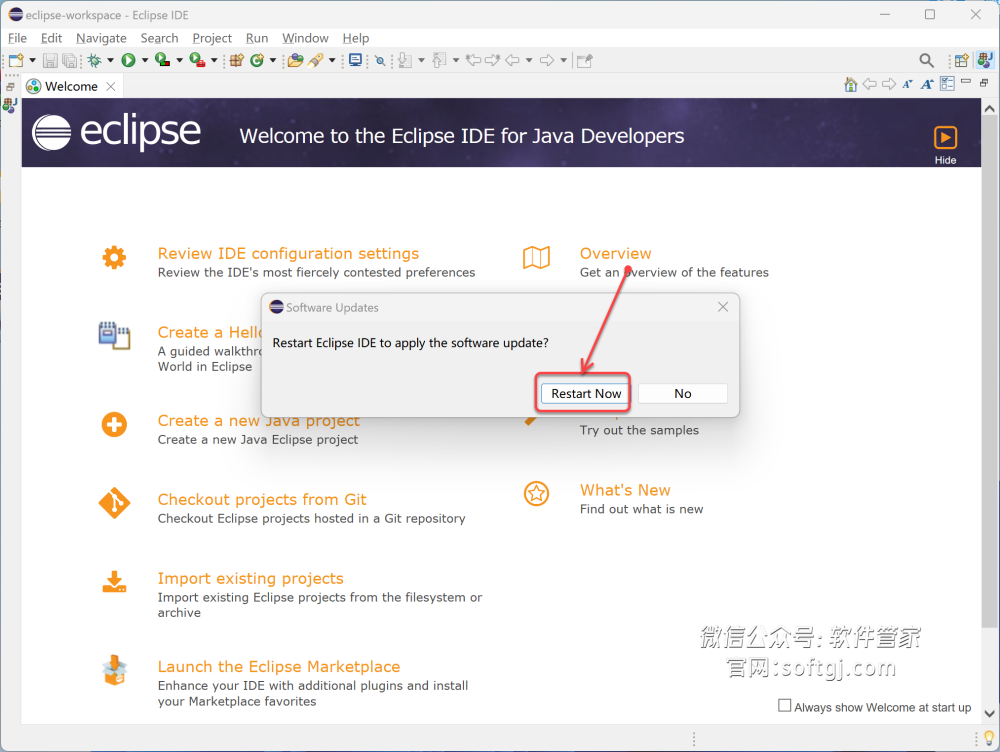Image resolution: width=1000 pixels, height=752 pixels.
Task: Open Review IDE configuration settings link
Action: pyautogui.click(x=288, y=253)
